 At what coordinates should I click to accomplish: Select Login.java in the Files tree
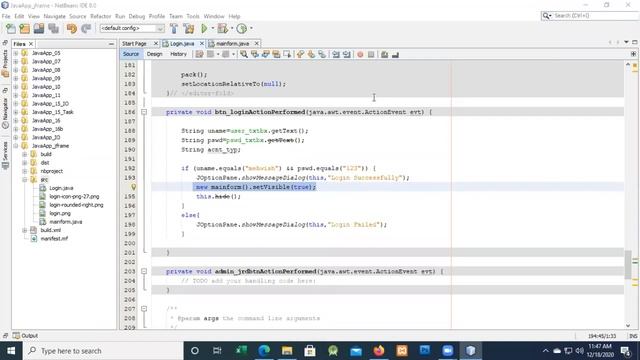61,188
